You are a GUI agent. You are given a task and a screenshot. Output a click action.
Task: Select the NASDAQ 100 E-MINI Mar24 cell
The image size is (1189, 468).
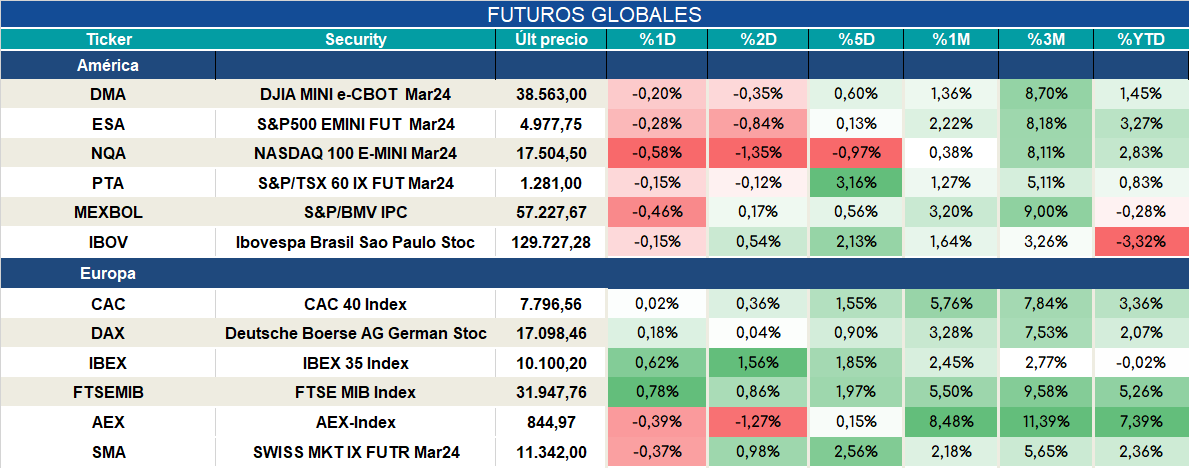355,153
